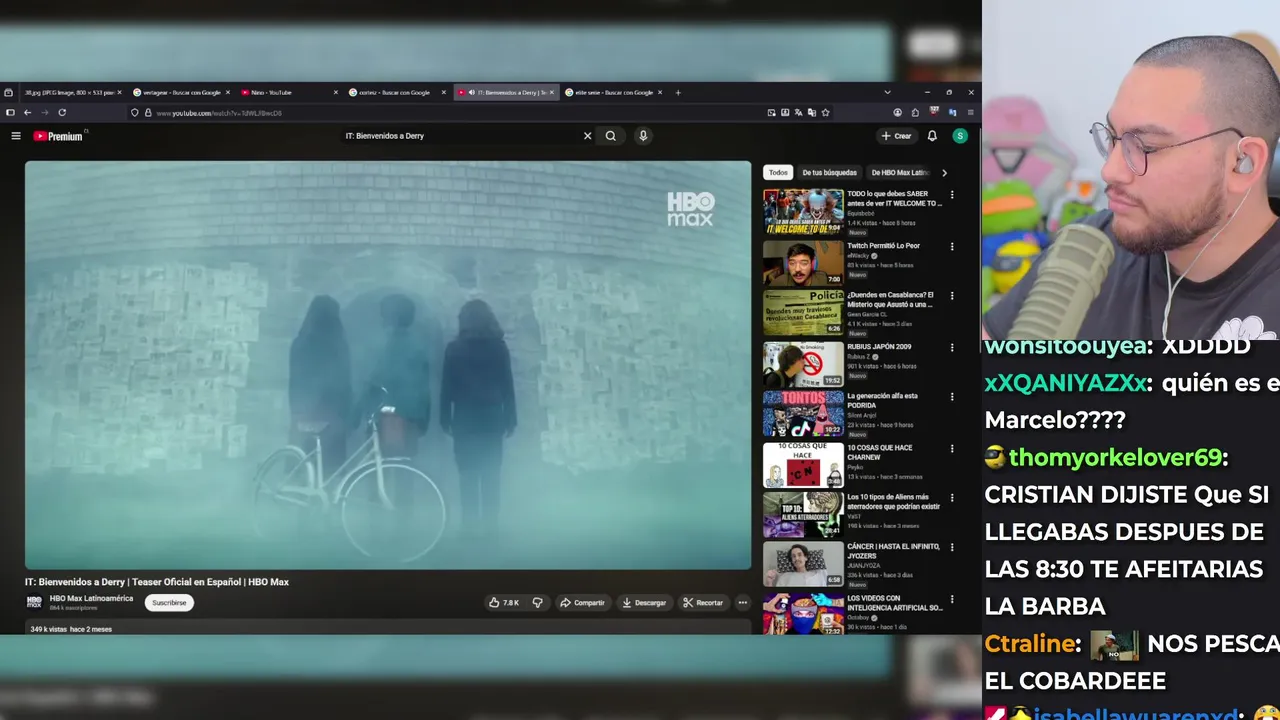The image size is (1280, 720).
Task: Open TODO lo que debes SABER thumbnail
Action: pyautogui.click(x=803, y=211)
